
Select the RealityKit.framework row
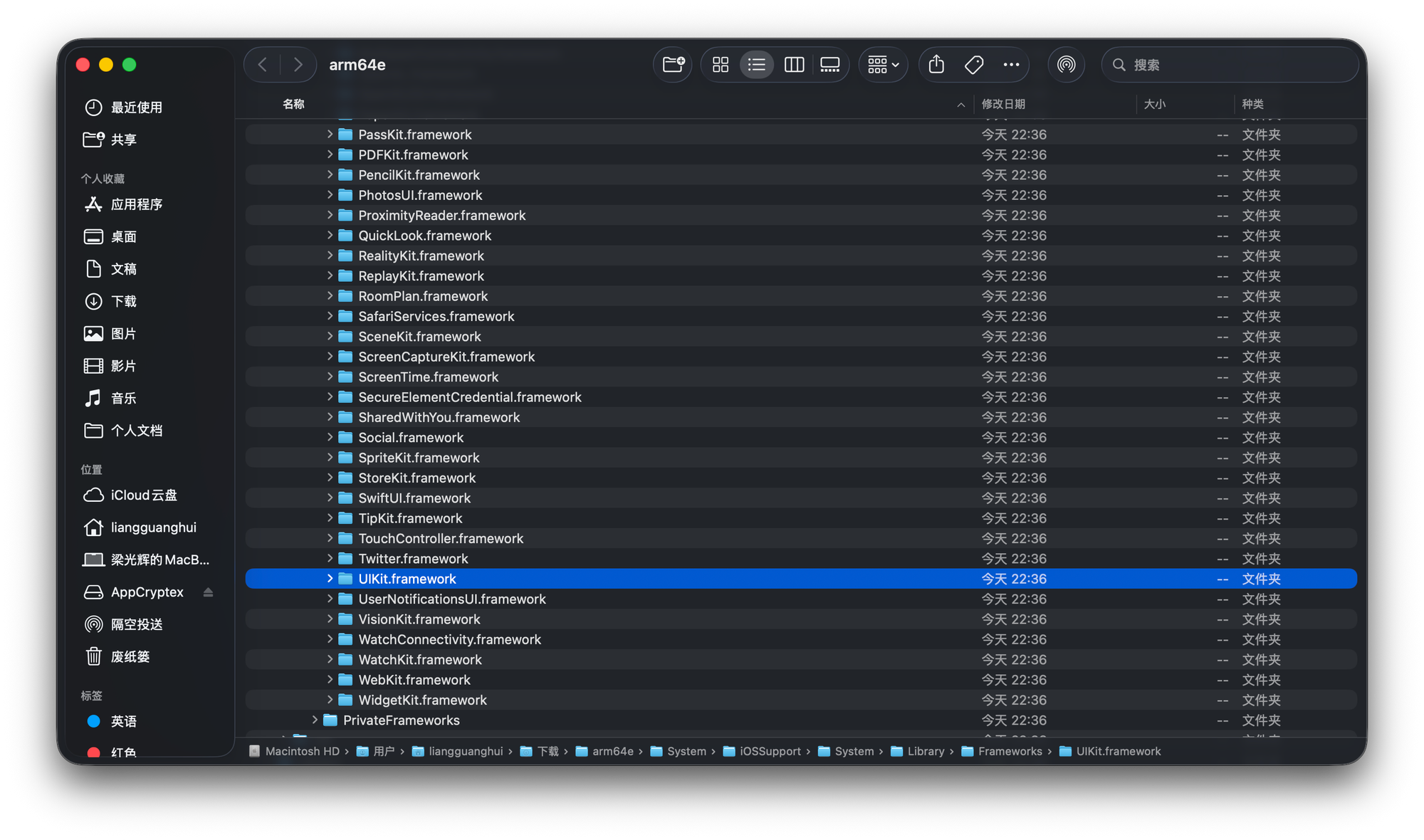pyautogui.click(x=801, y=256)
